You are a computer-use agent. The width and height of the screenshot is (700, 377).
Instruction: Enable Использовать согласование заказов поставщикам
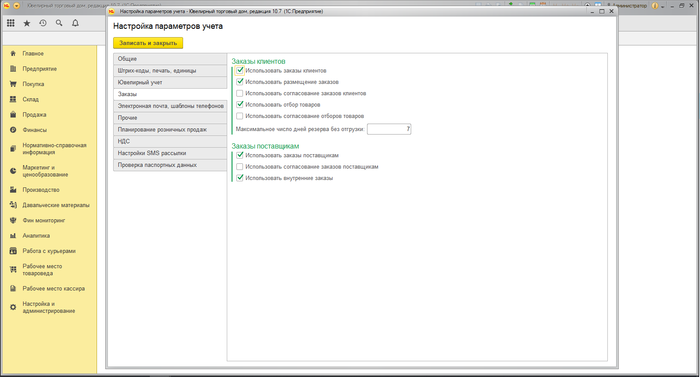240,167
